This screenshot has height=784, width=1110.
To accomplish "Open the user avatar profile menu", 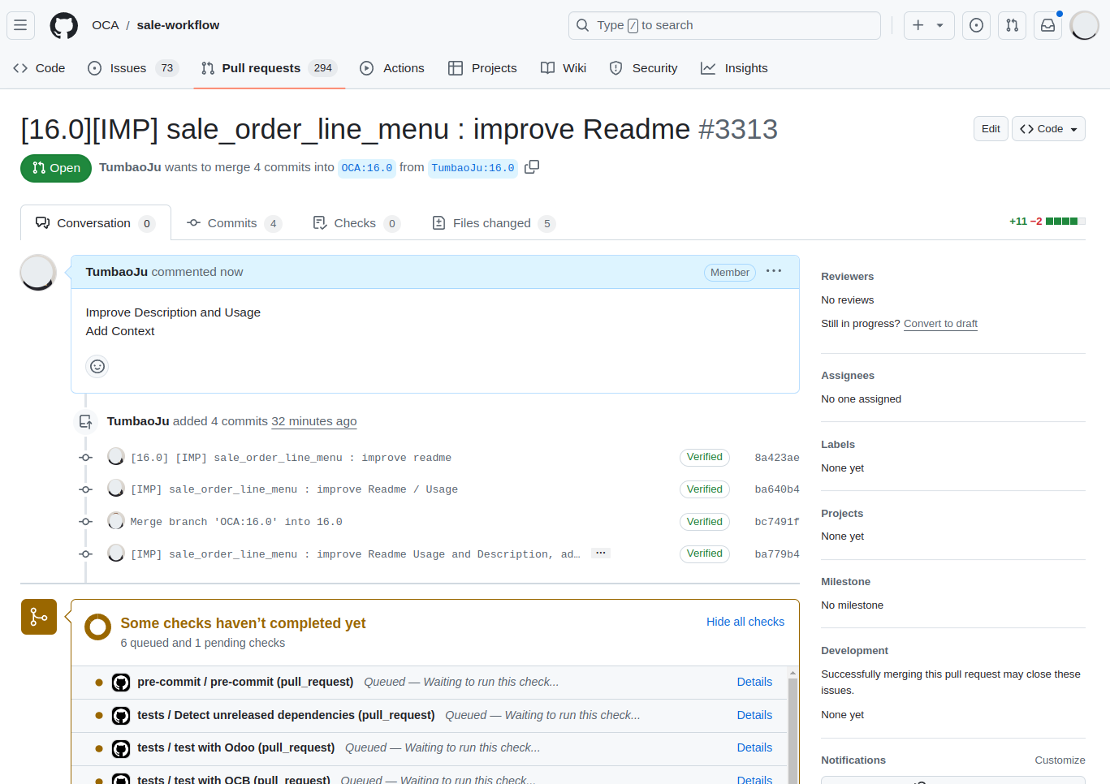I will [1084, 26].
